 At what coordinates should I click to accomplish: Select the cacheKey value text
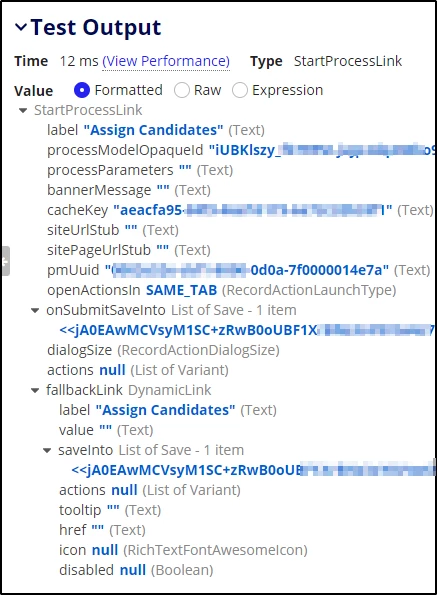253,210
